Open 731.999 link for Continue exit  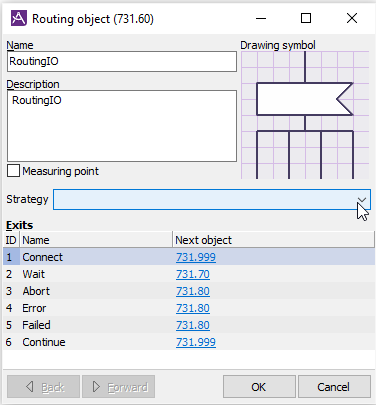(196, 342)
